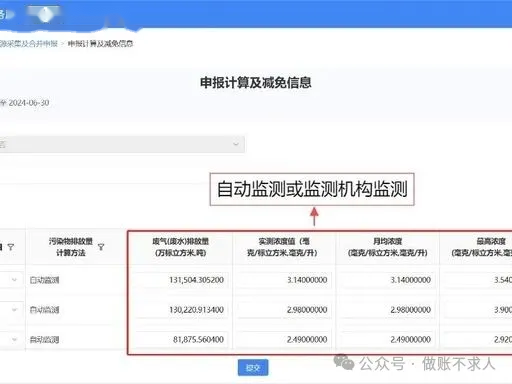
Task: Click the blue 提交 submit button
Action: click(253, 368)
